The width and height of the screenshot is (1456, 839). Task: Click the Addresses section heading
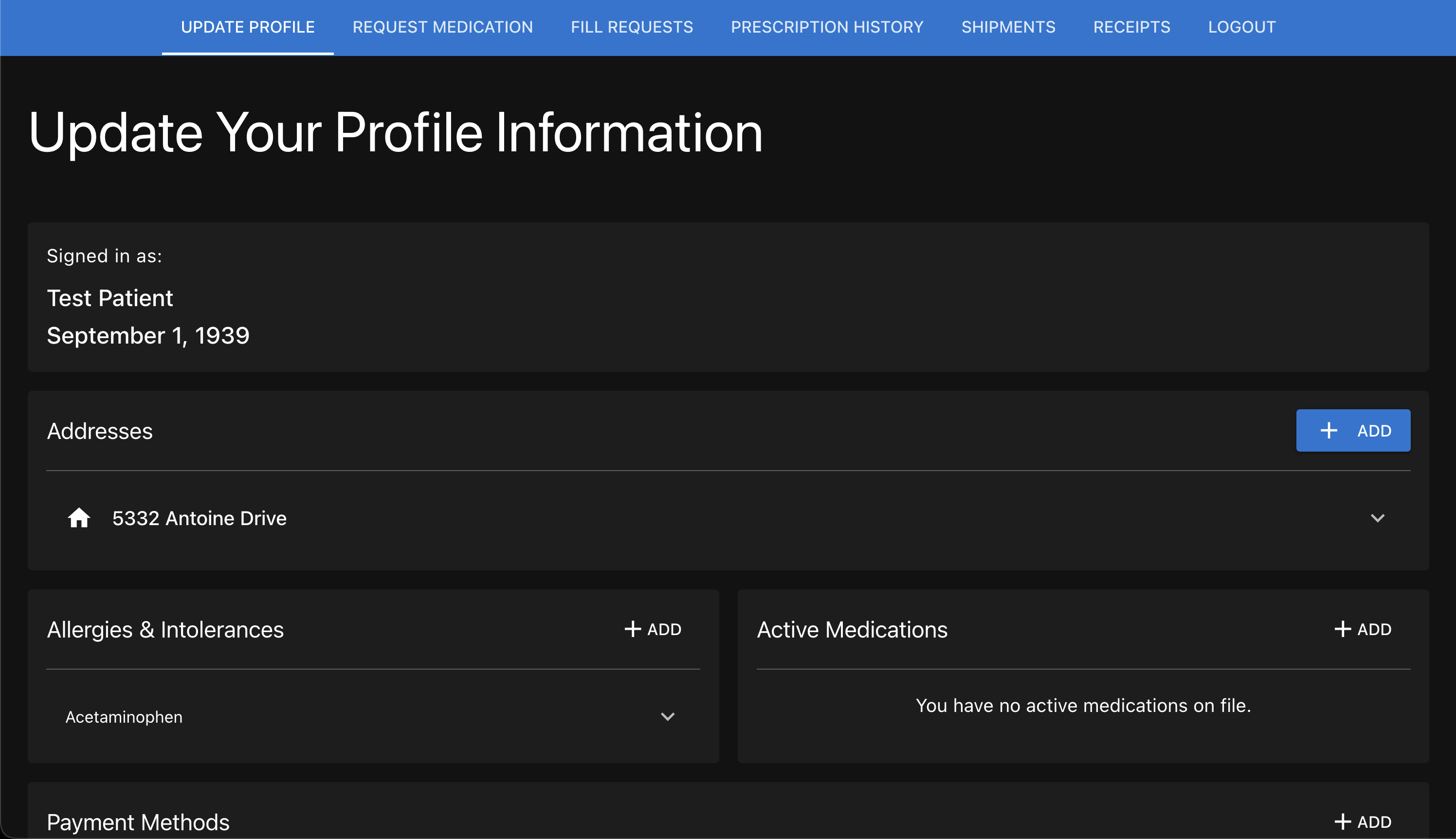(100, 431)
